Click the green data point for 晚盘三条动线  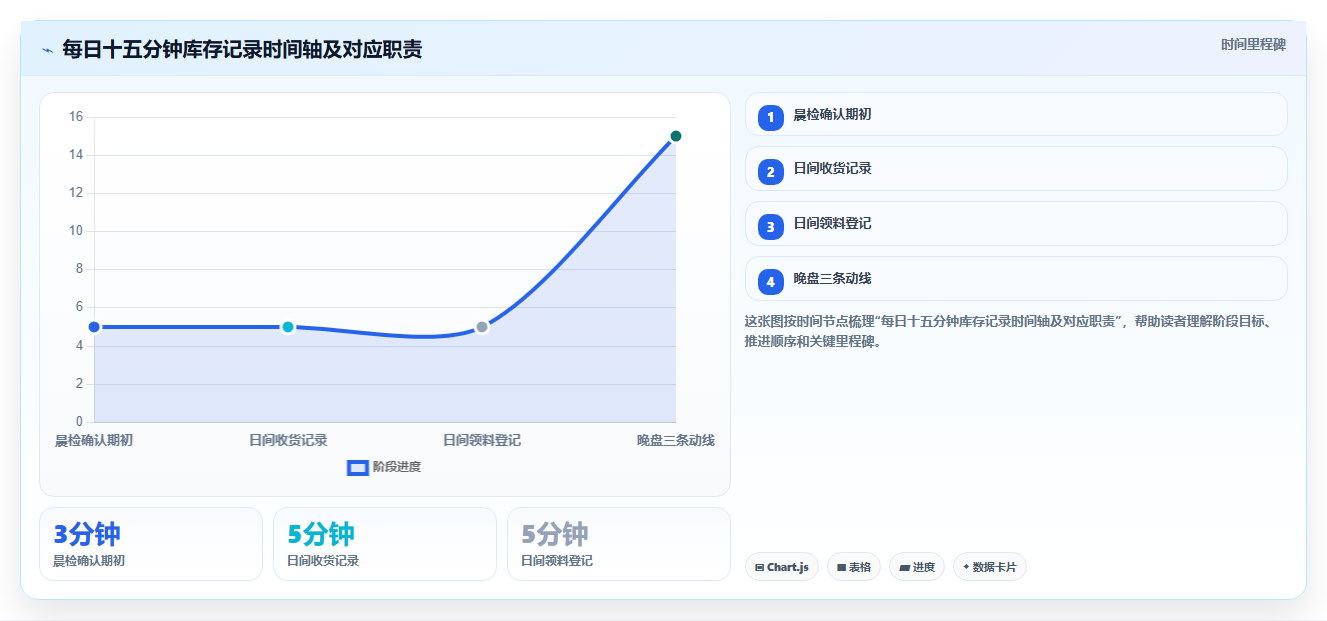[x=676, y=136]
